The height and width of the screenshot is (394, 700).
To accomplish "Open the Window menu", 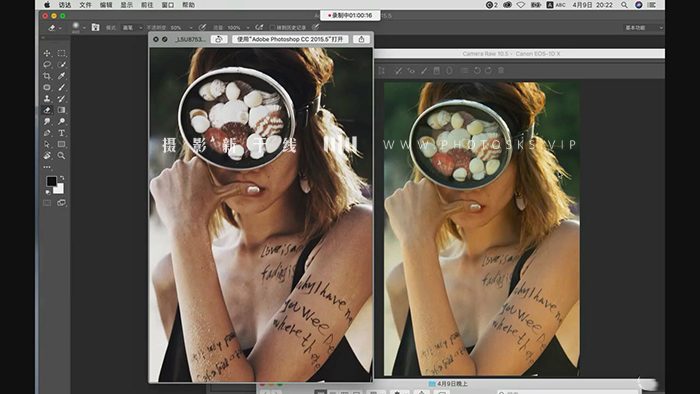I will point(167,5).
